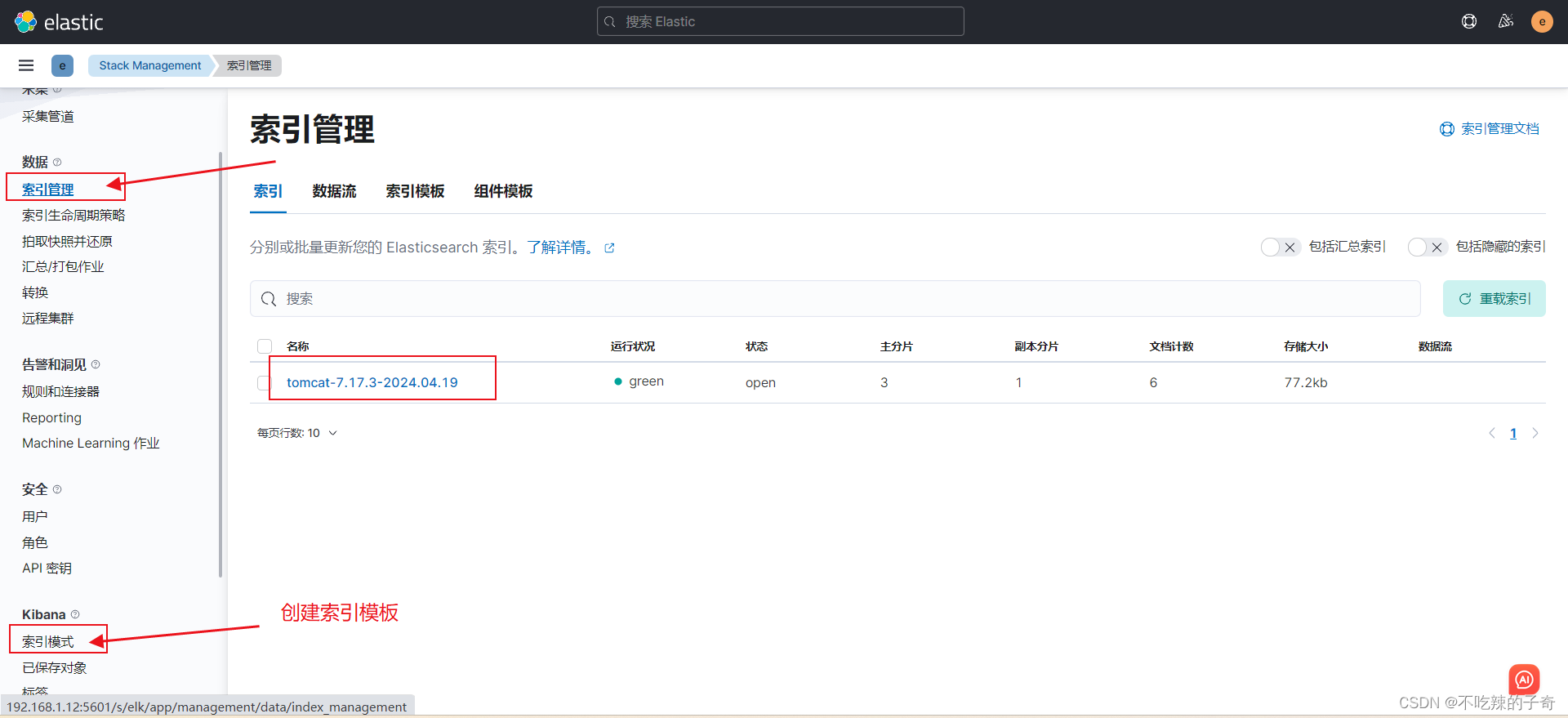Sort by the 文档计数 column header
Screen dimensions: 1568x718
tap(1171, 346)
